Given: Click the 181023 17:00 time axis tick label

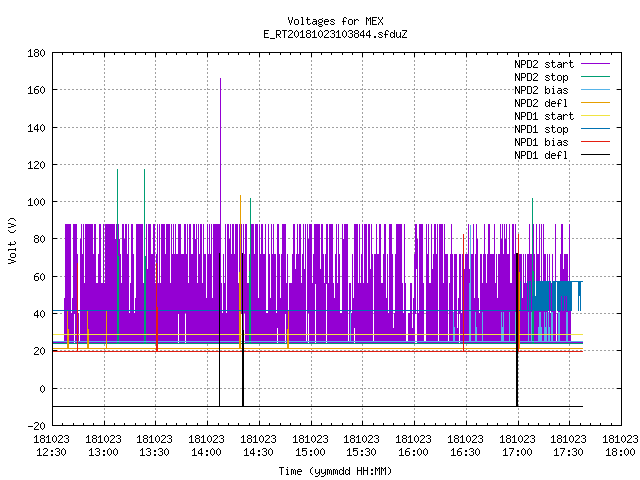Looking at the screenshot, I should coord(517,446).
